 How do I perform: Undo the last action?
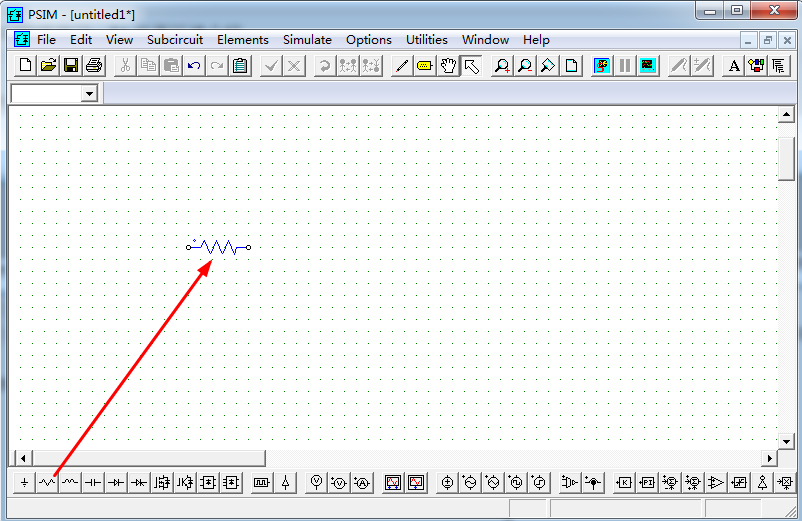[x=194, y=65]
